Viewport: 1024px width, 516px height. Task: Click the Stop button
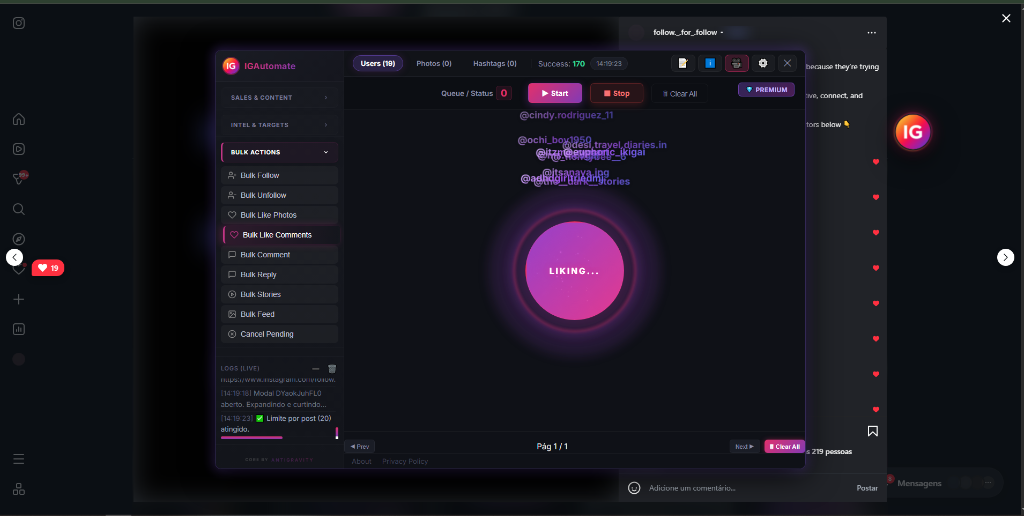point(616,93)
